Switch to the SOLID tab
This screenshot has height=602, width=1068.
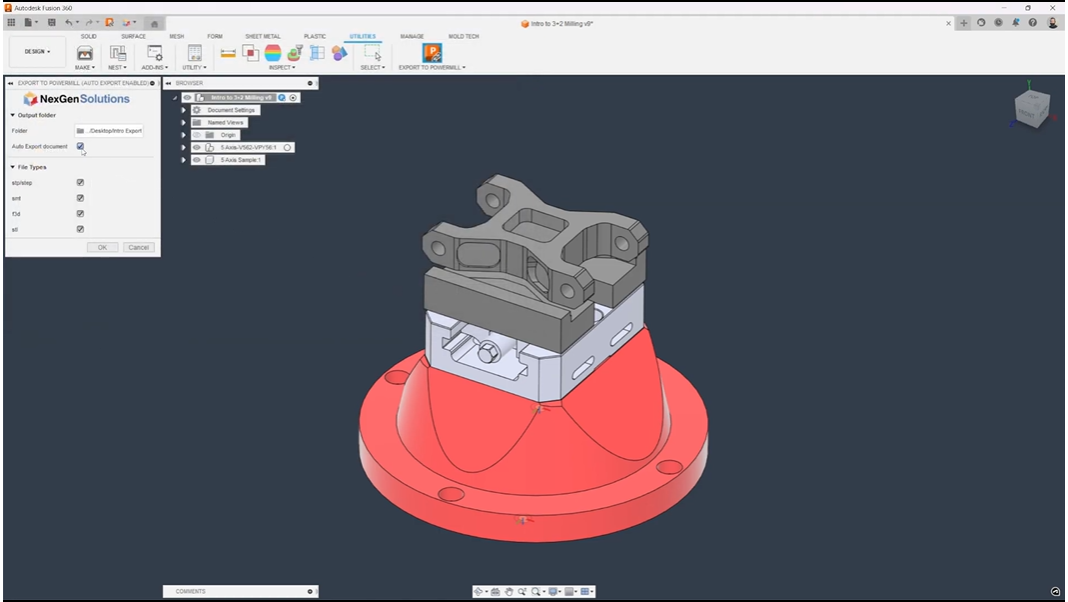pos(89,36)
